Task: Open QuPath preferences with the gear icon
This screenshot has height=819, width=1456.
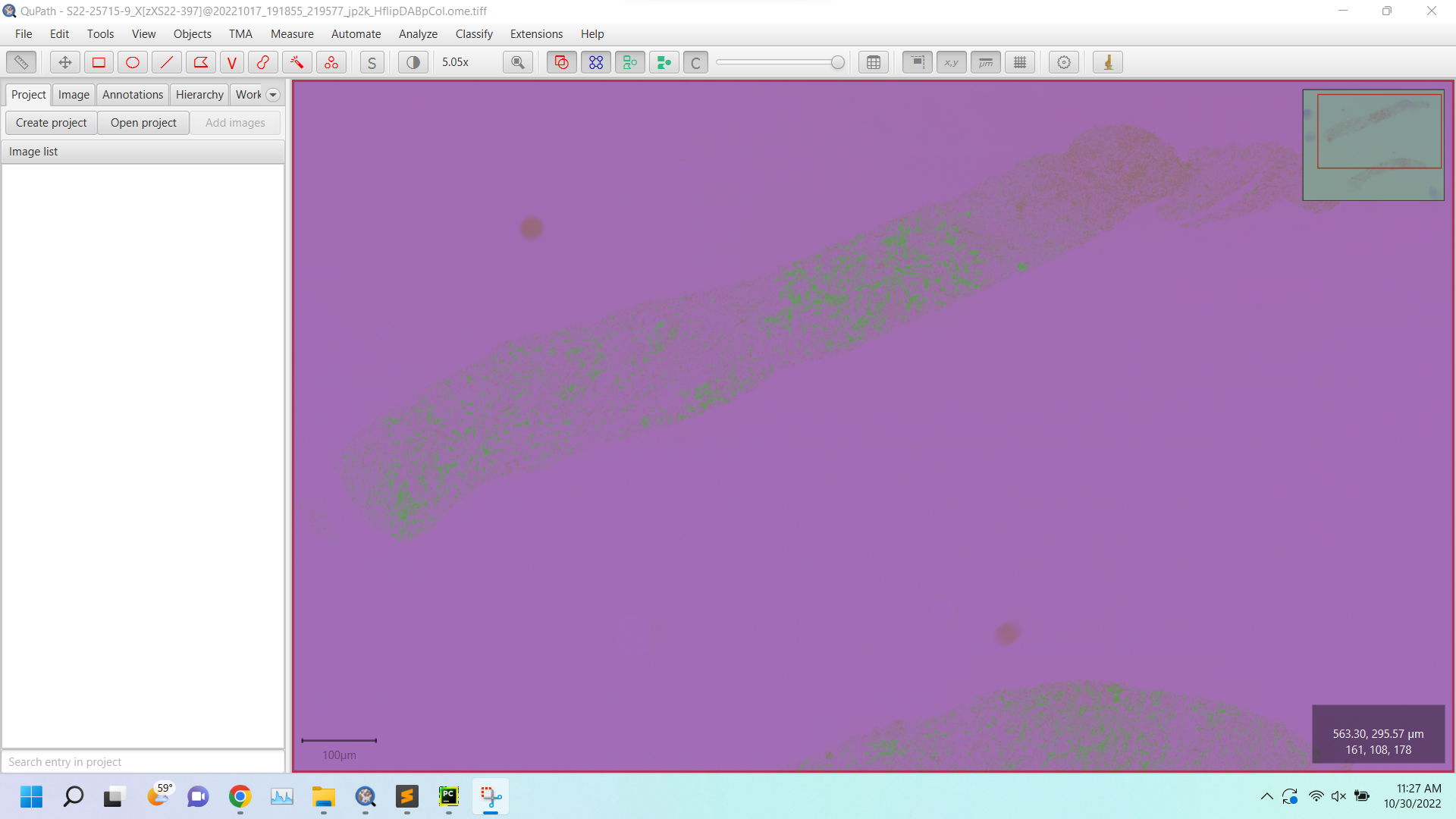Action: pyautogui.click(x=1063, y=62)
